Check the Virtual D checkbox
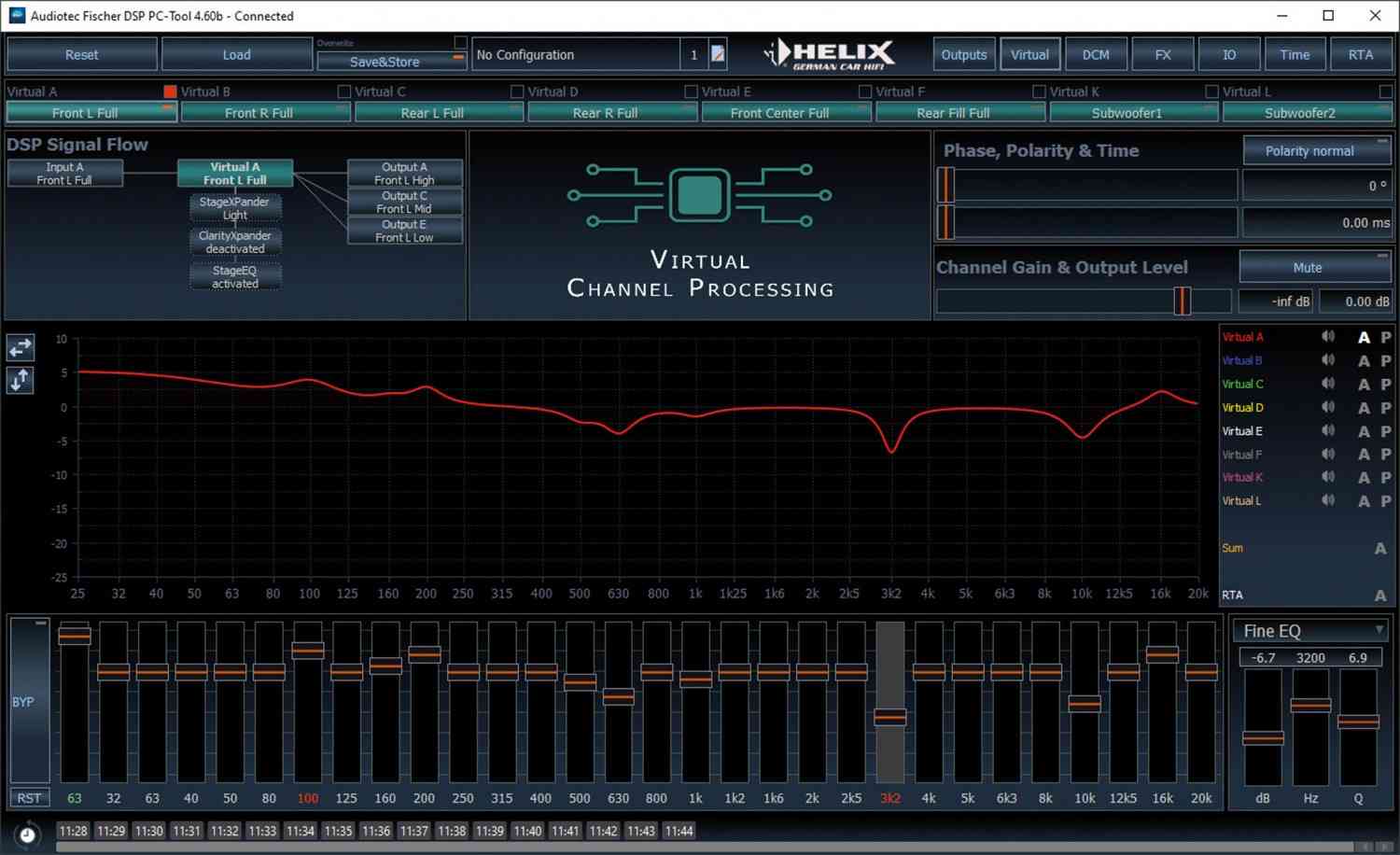The height and width of the screenshot is (855, 1400). click(x=691, y=91)
